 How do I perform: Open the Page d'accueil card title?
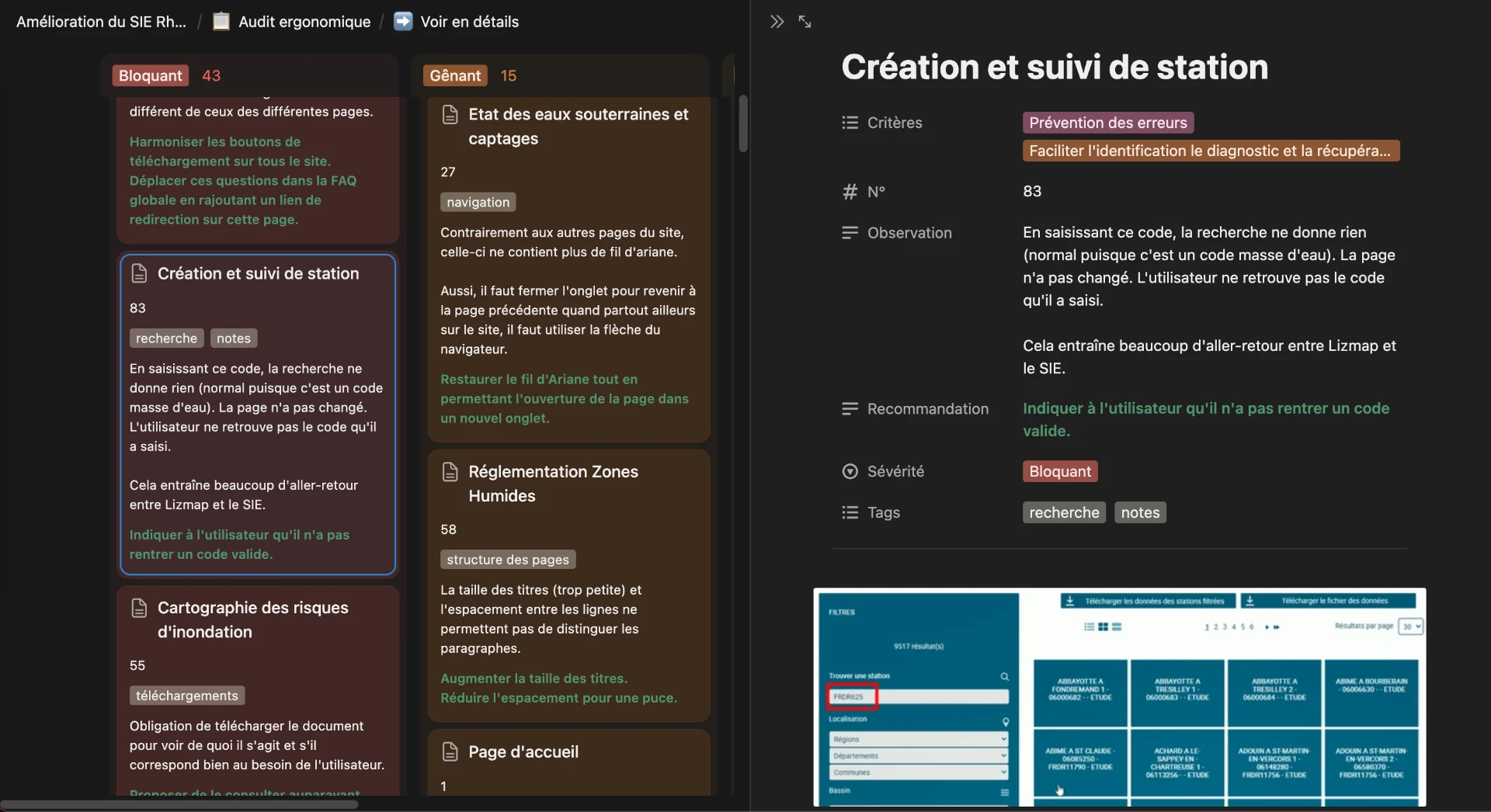tap(523, 751)
